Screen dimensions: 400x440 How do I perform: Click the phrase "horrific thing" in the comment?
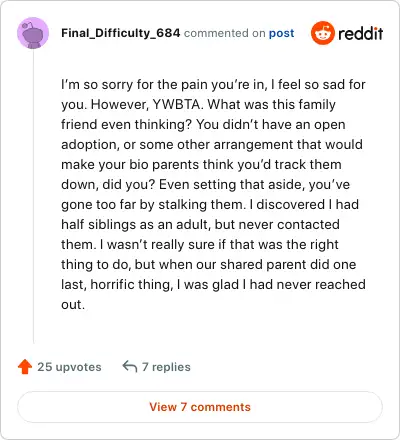pyautogui.click(x=130, y=285)
